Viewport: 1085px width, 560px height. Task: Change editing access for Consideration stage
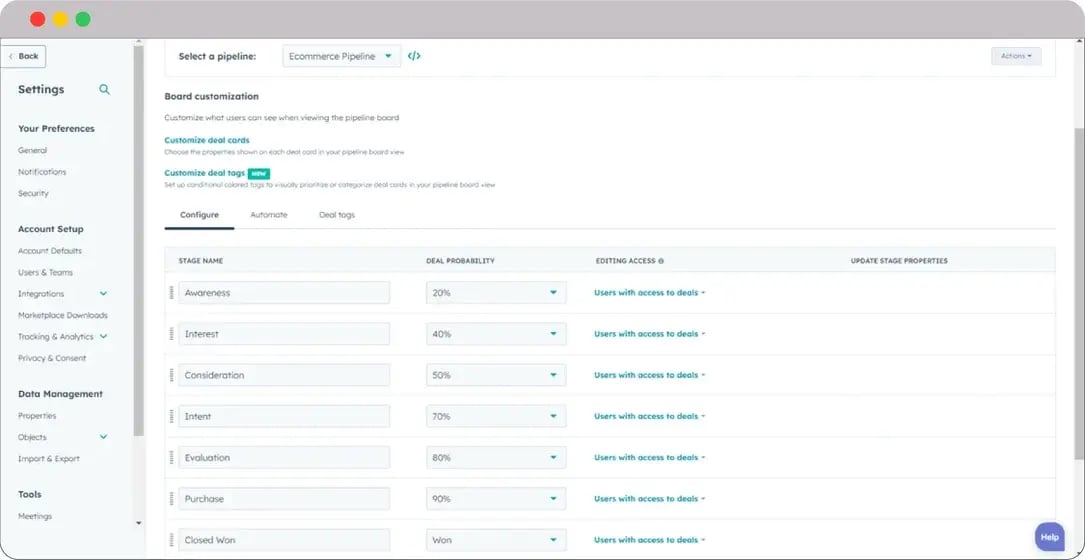(x=649, y=375)
